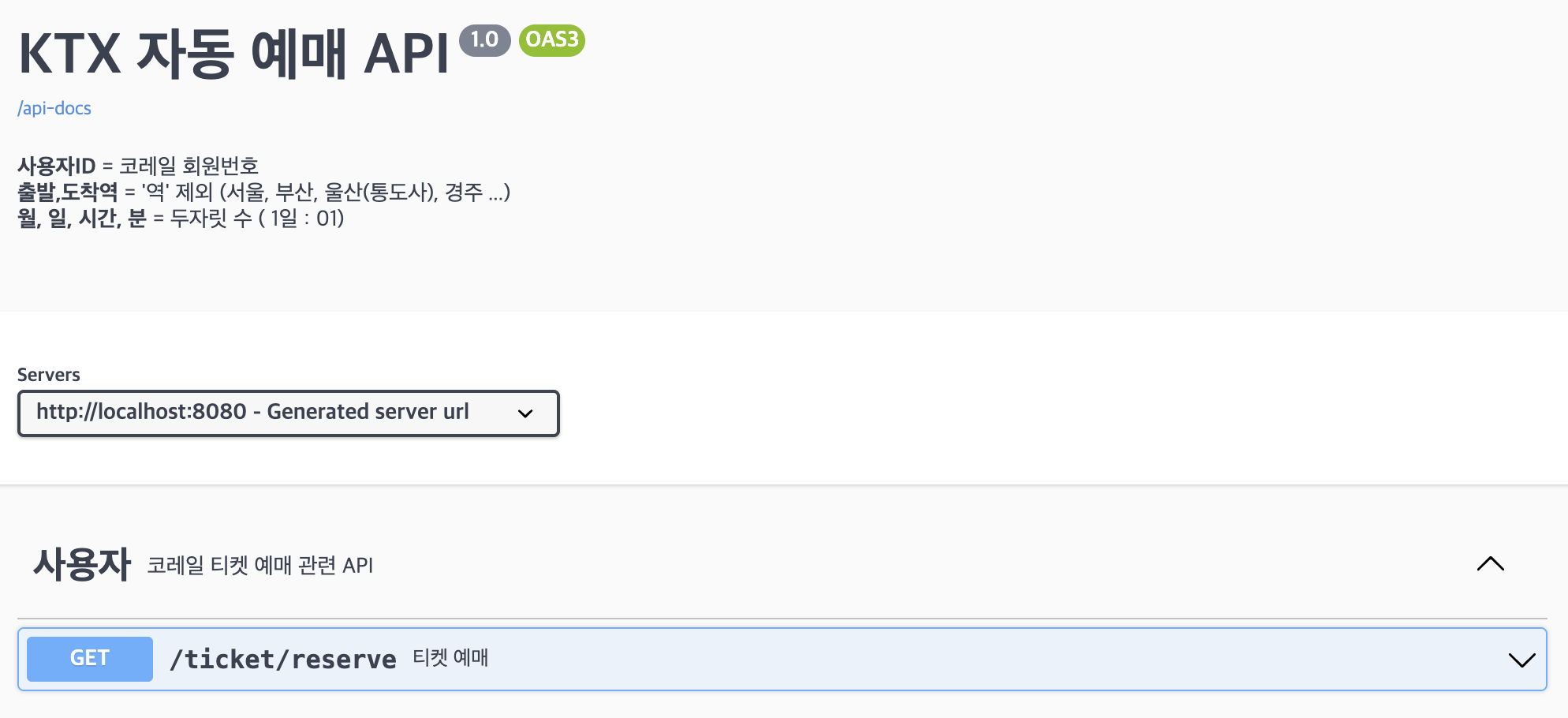Click the bold 월, 일, 시간, 분 label
This screenshot has height=718, width=1568.
coord(82,218)
